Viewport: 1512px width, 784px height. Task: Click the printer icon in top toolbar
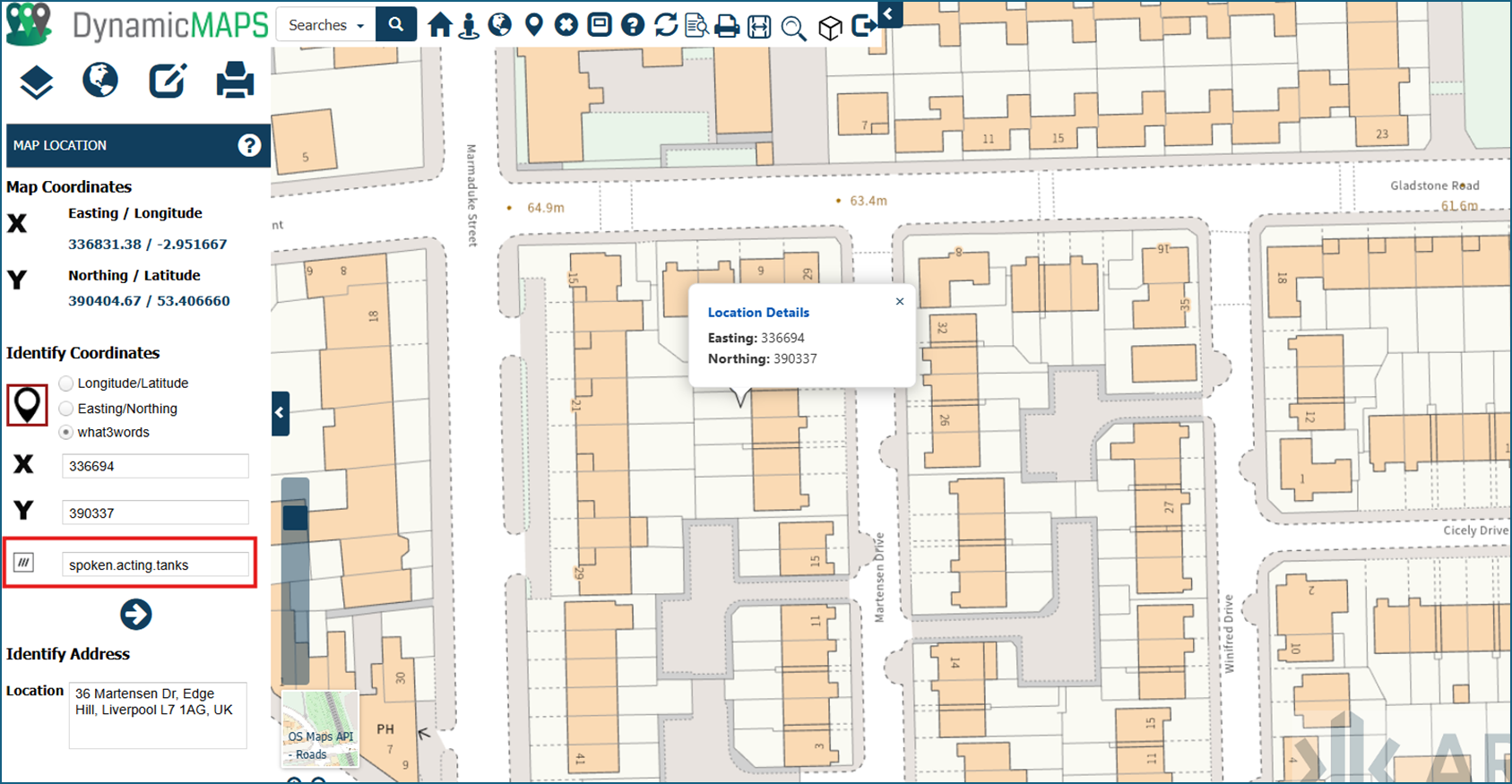(x=727, y=26)
